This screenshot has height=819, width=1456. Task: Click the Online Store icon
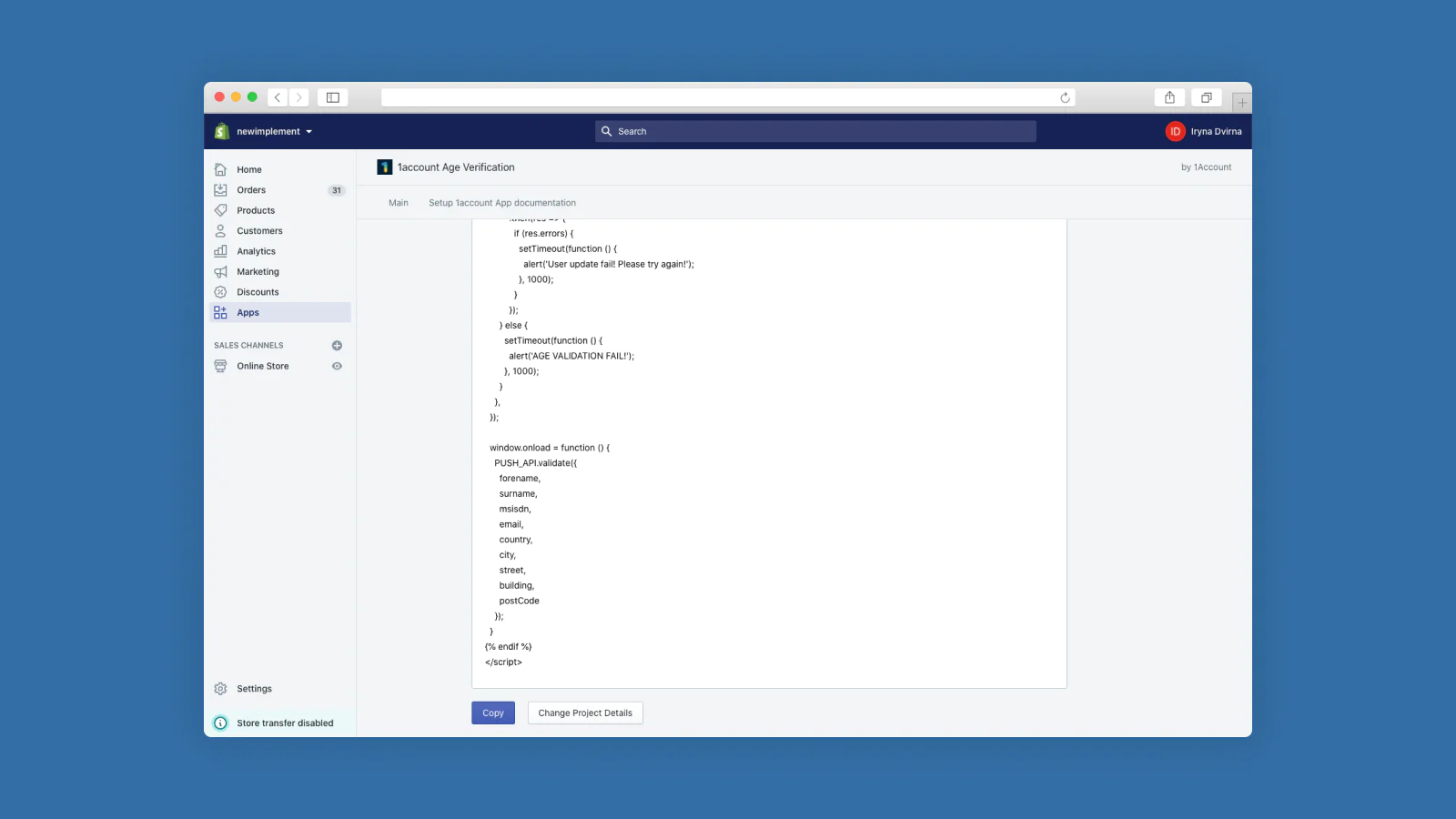pos(220,366)
